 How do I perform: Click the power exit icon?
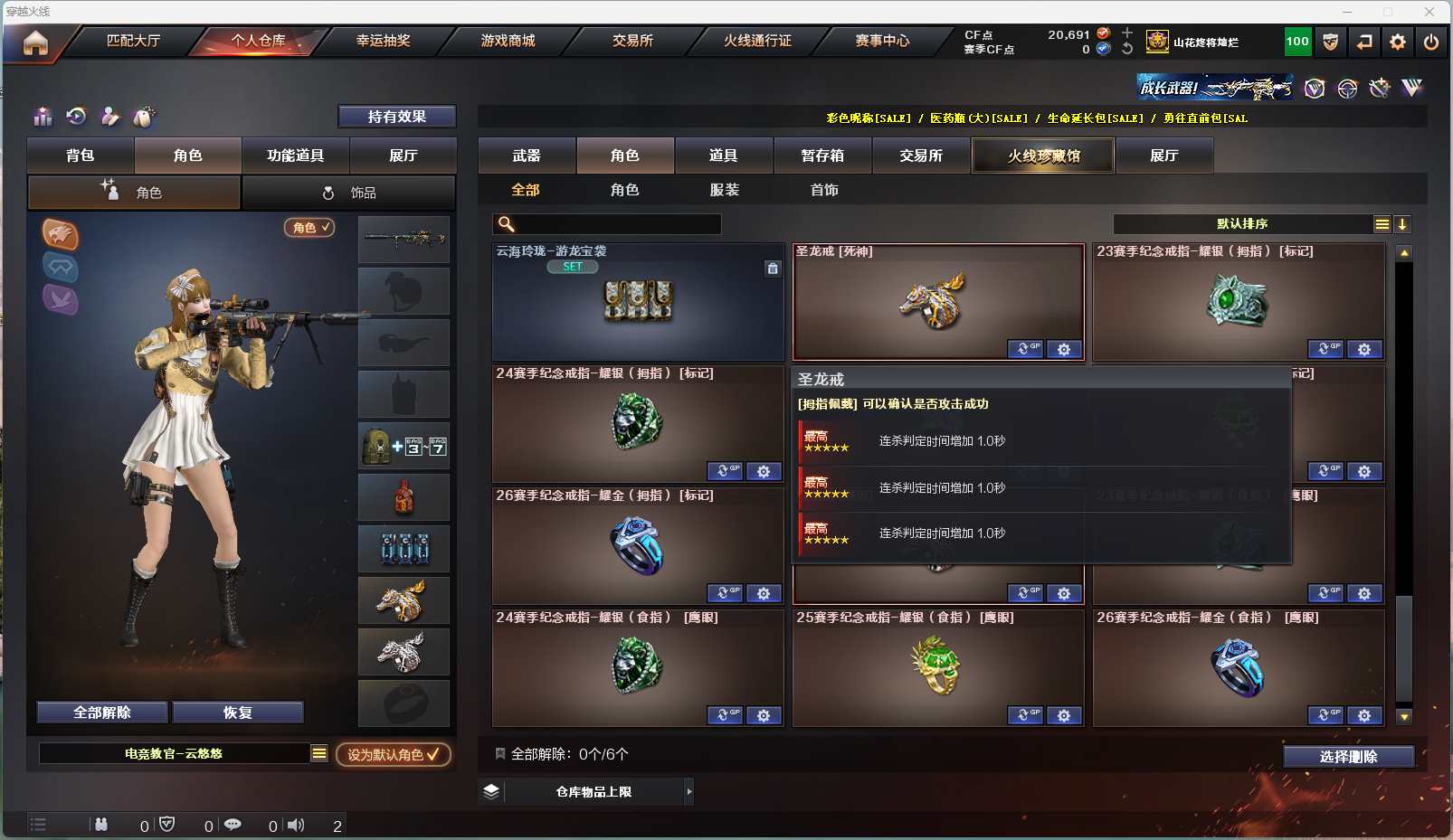point(1431,42)
